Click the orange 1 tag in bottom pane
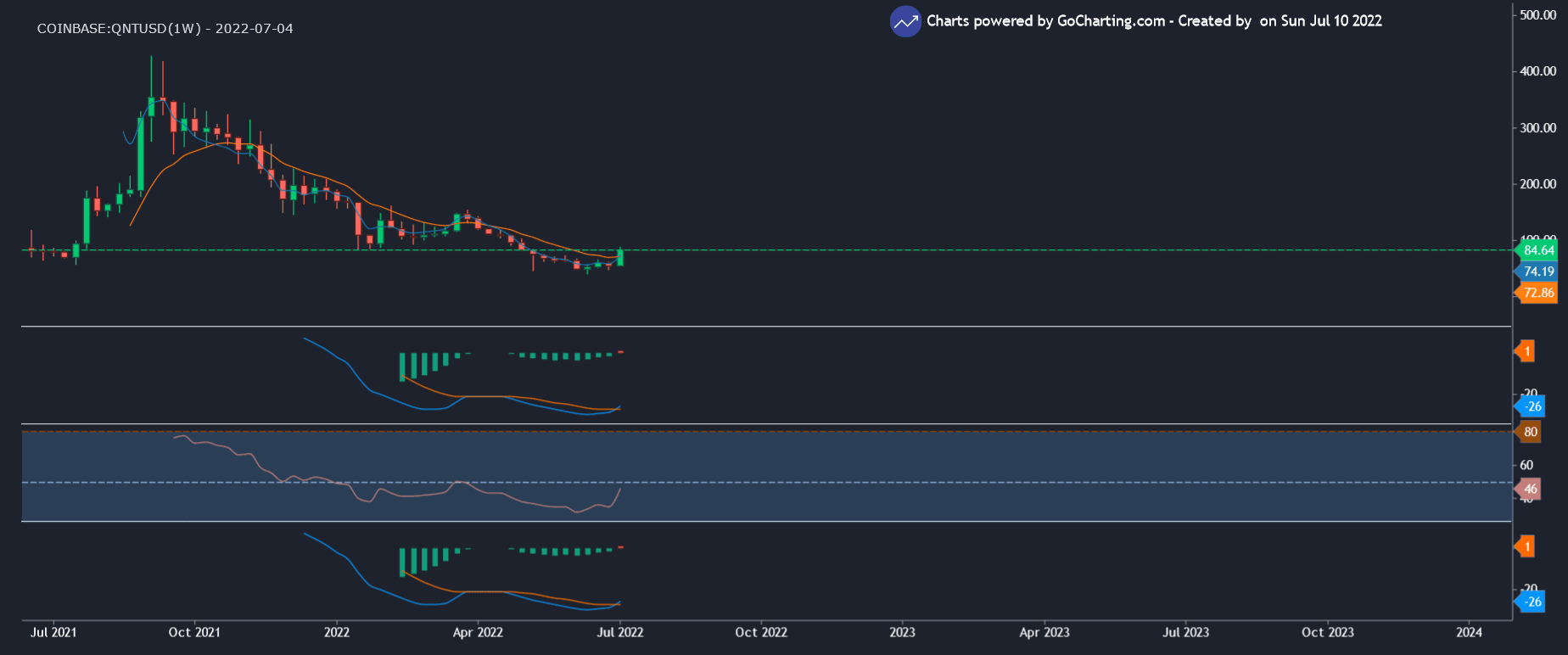Screen dimensions: 1568x655 [1526, 546]
